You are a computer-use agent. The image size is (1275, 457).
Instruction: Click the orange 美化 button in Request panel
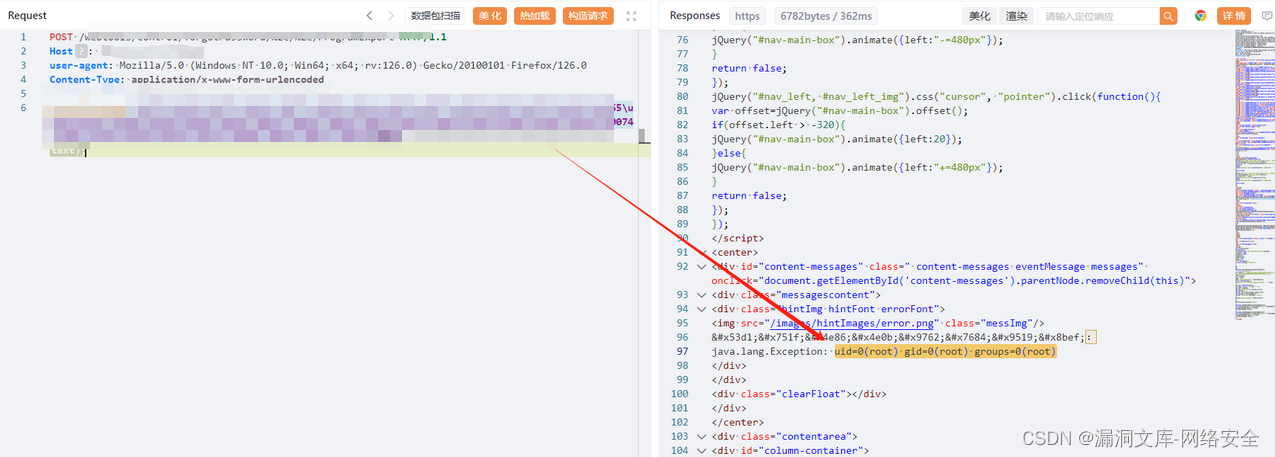490,15
